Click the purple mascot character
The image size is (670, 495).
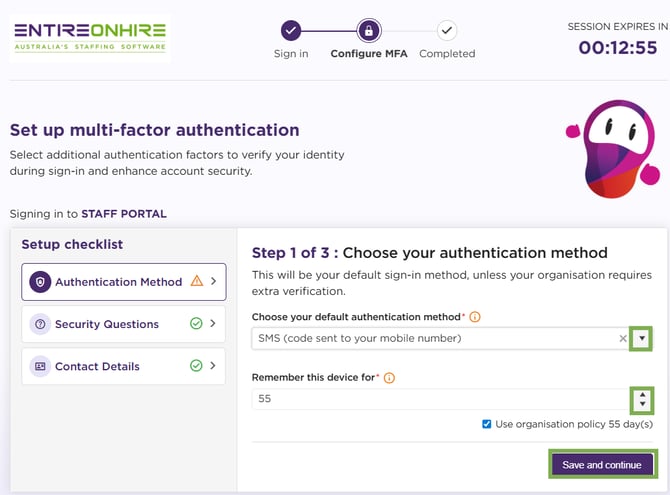pyautogui.click(x=612, y=148)
